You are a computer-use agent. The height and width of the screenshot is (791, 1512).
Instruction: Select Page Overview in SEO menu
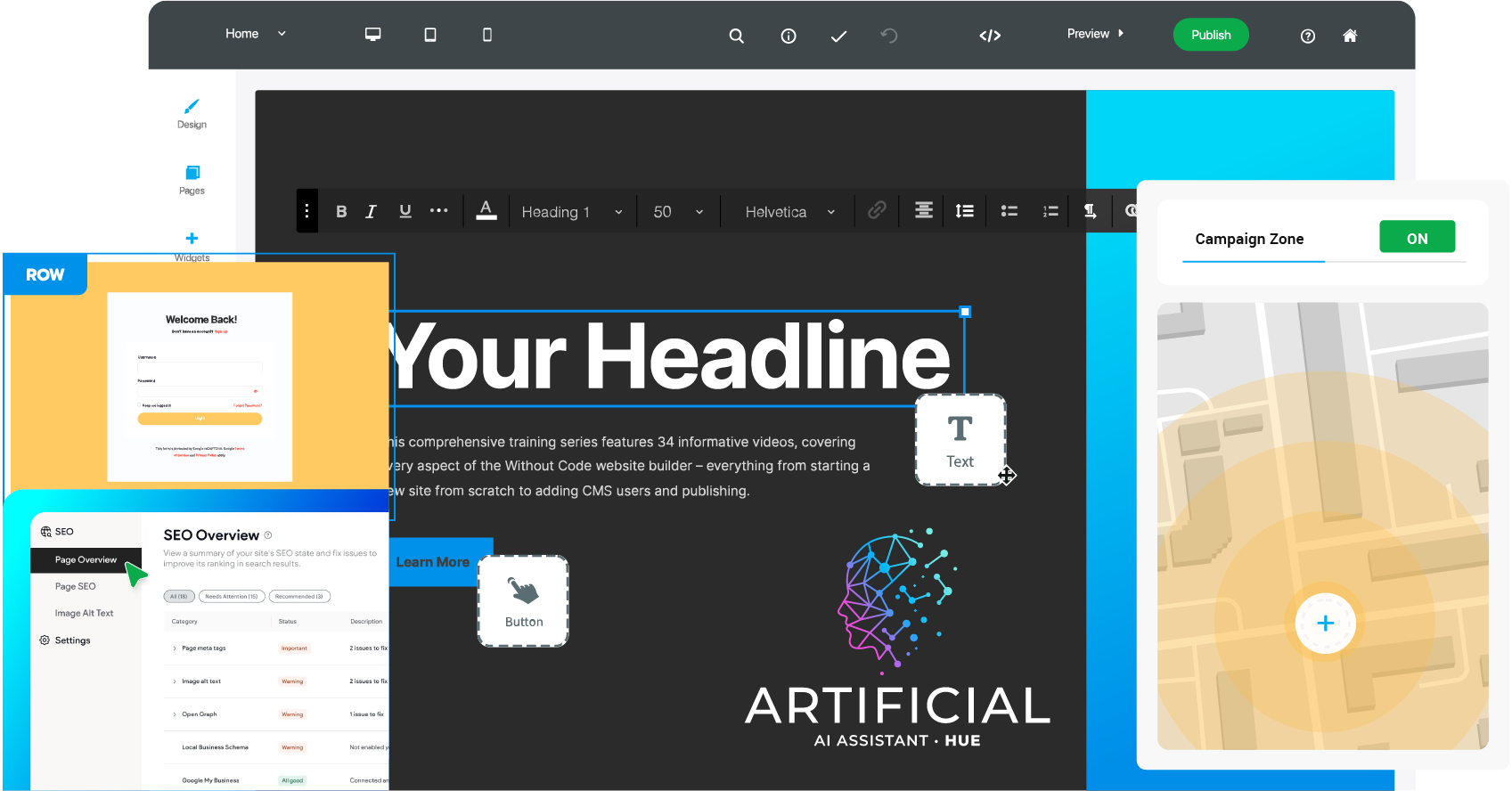(86, 560)
